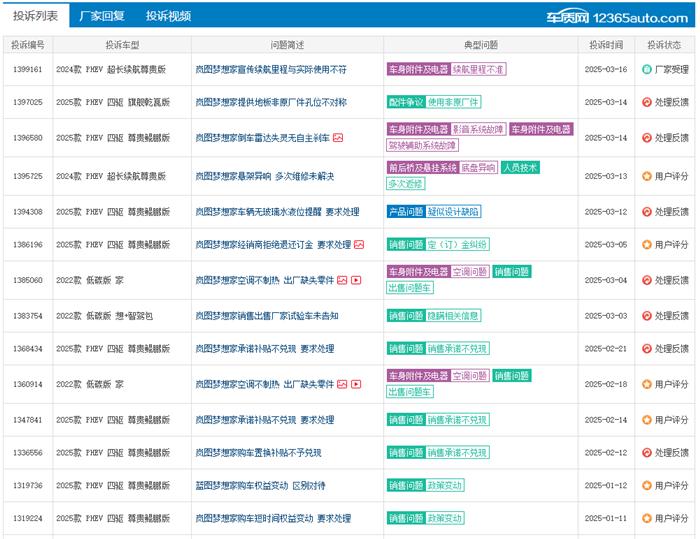Click the 人员技术 tag
The height and width of the screenshot is (539, 700).
tap(520, 168)
